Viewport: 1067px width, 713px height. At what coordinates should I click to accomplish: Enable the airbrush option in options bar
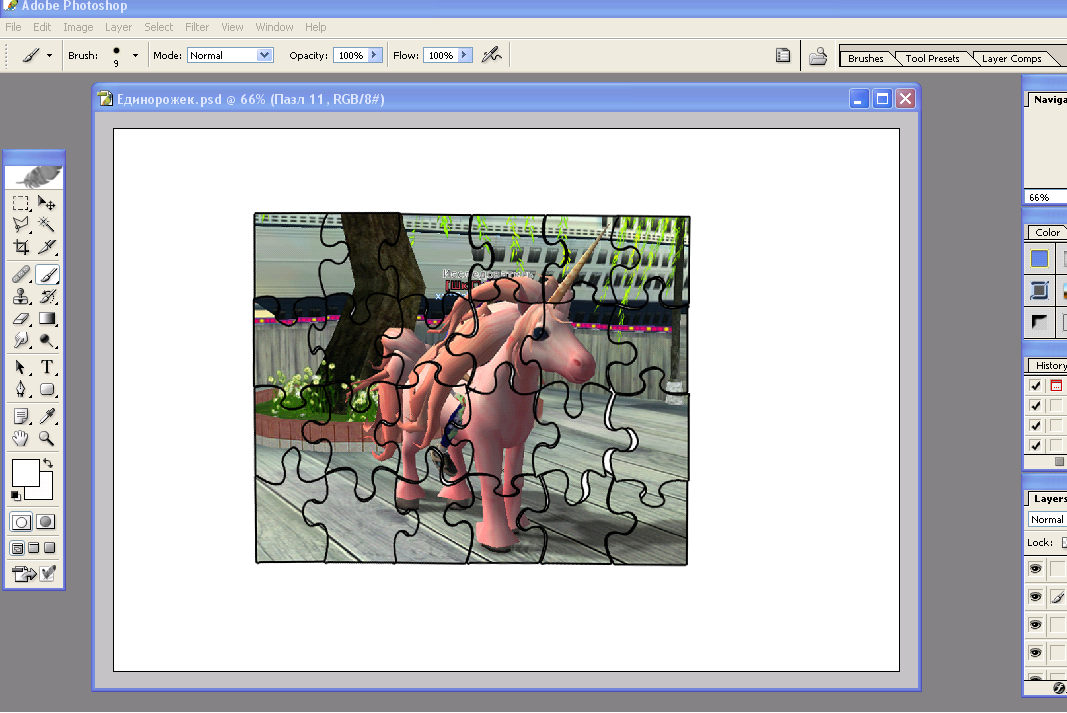(491, 55)
